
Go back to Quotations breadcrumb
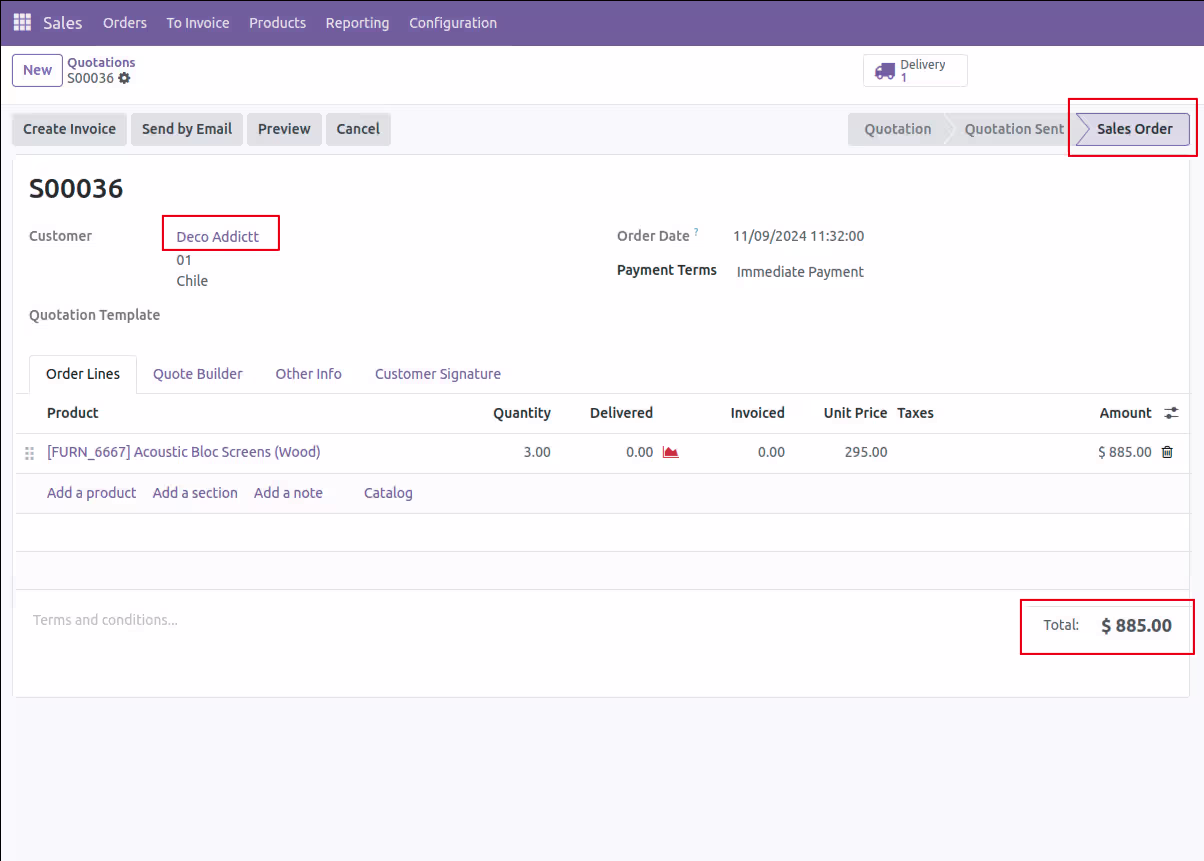101,62
